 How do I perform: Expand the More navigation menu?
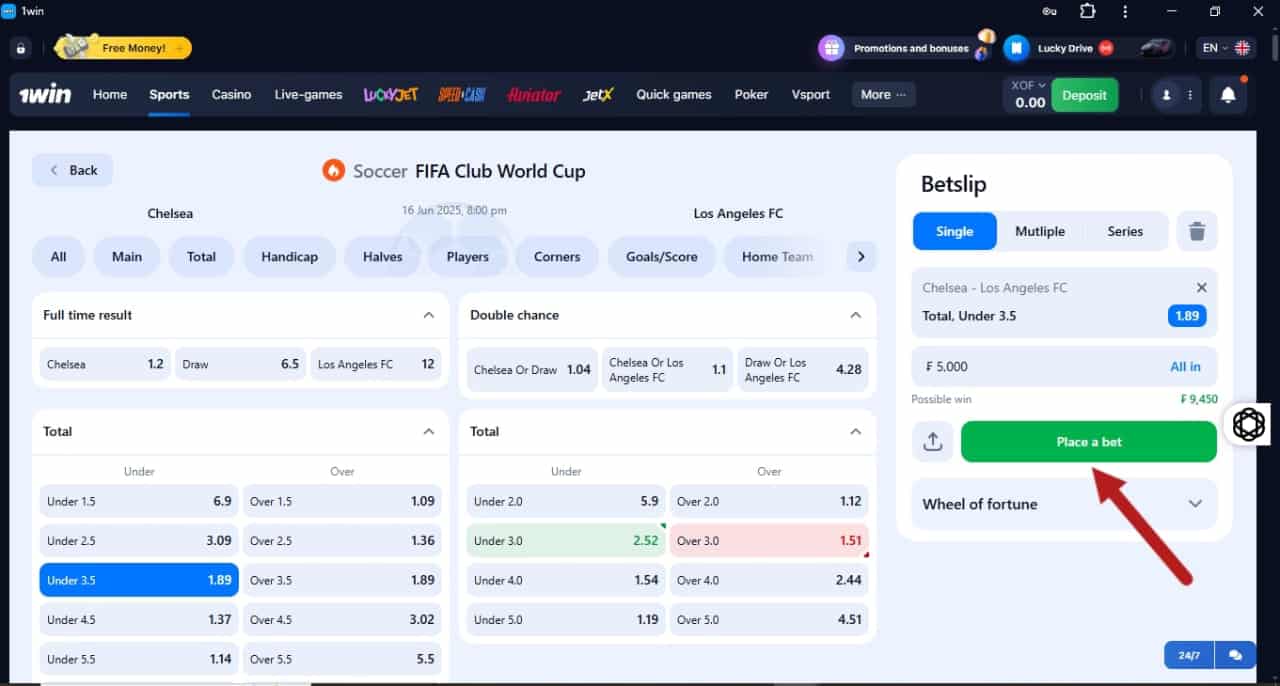pos(884,95)
